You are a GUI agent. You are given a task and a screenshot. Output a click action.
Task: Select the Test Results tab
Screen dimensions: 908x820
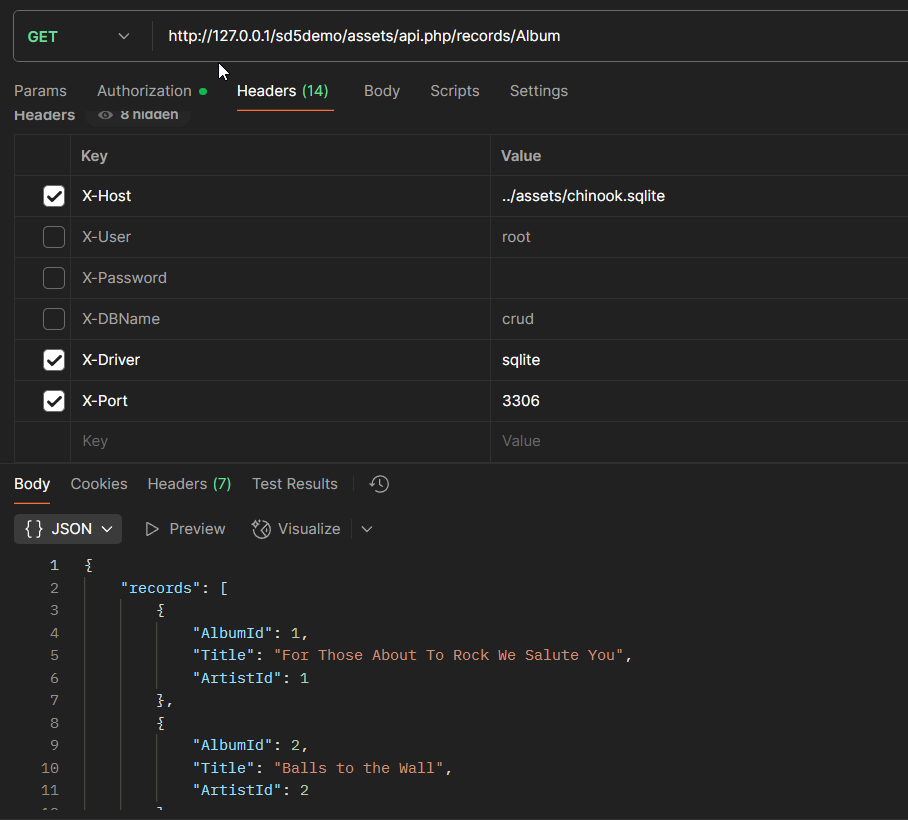click(x=294, y=484)
